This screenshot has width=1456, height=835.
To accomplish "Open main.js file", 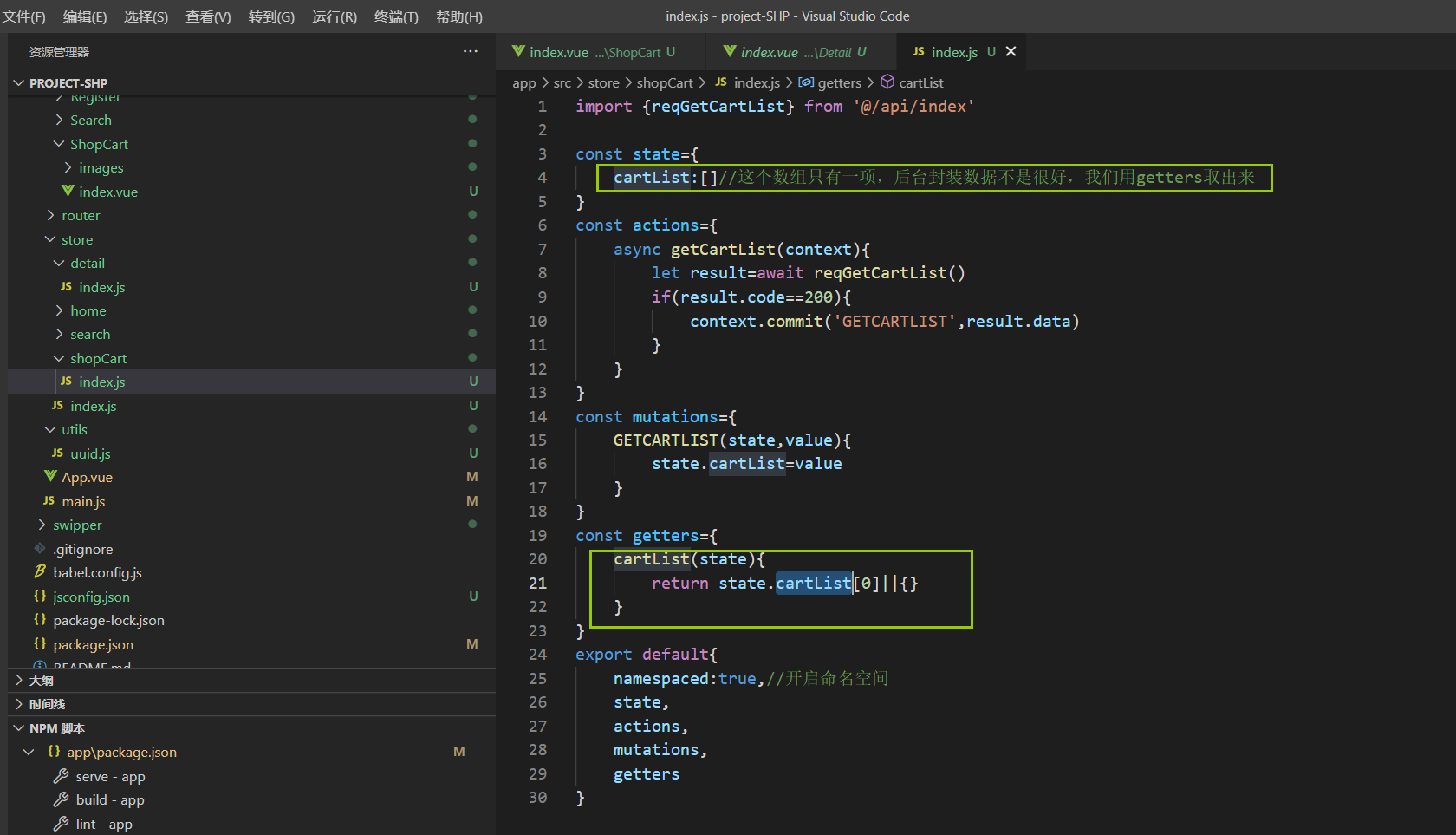I will point(83,501).
